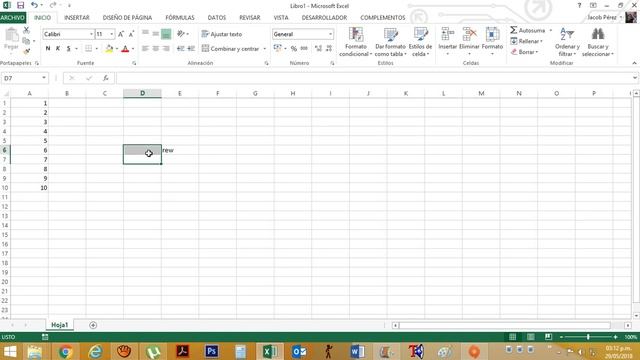Open the font size 11 dropdown
The height and width of the screenshot is (360, 640).
coord(112,34)
